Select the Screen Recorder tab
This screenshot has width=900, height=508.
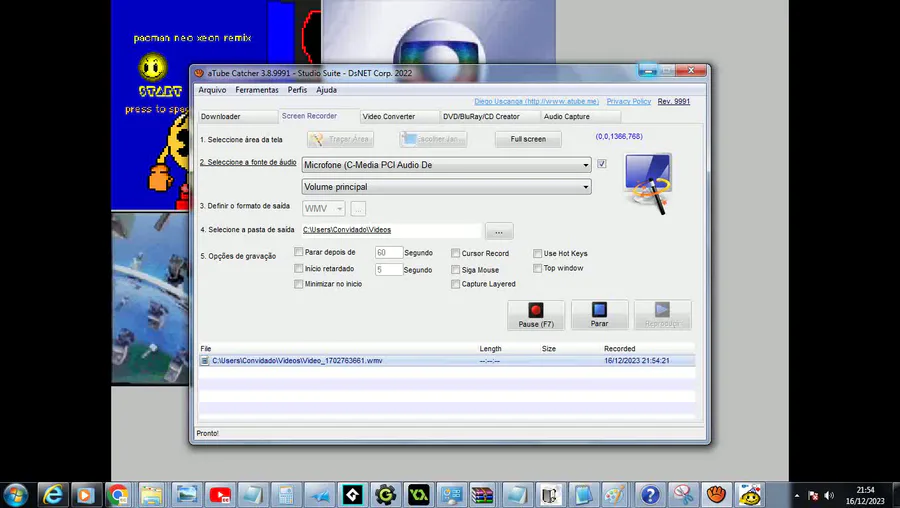click(319, 116)
